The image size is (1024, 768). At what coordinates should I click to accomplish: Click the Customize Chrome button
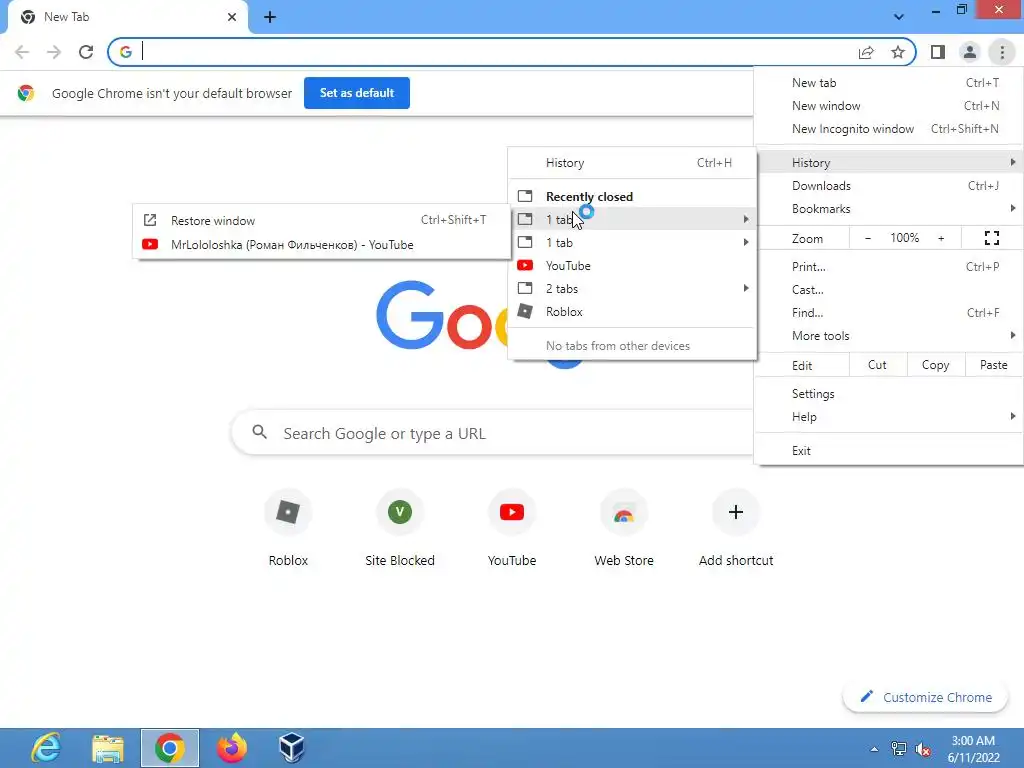925,697
